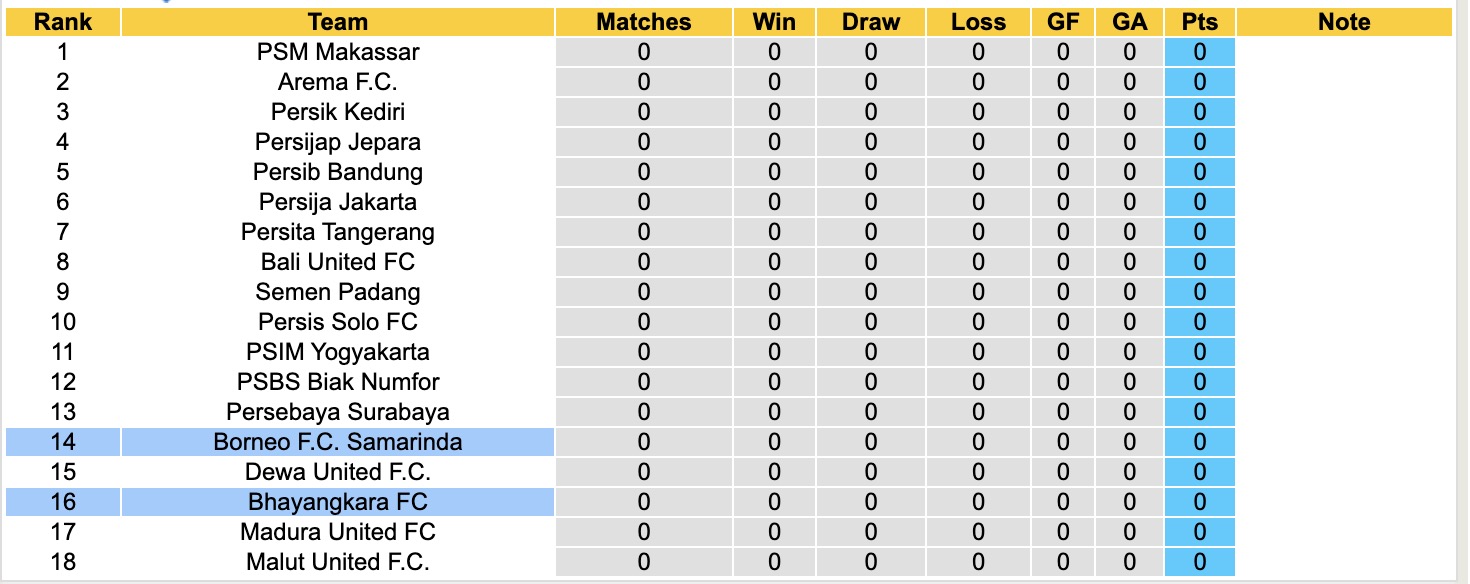Select the Arema F.C. team row
The height and width of the screenshot is (584, 1470).
(338, 82)
